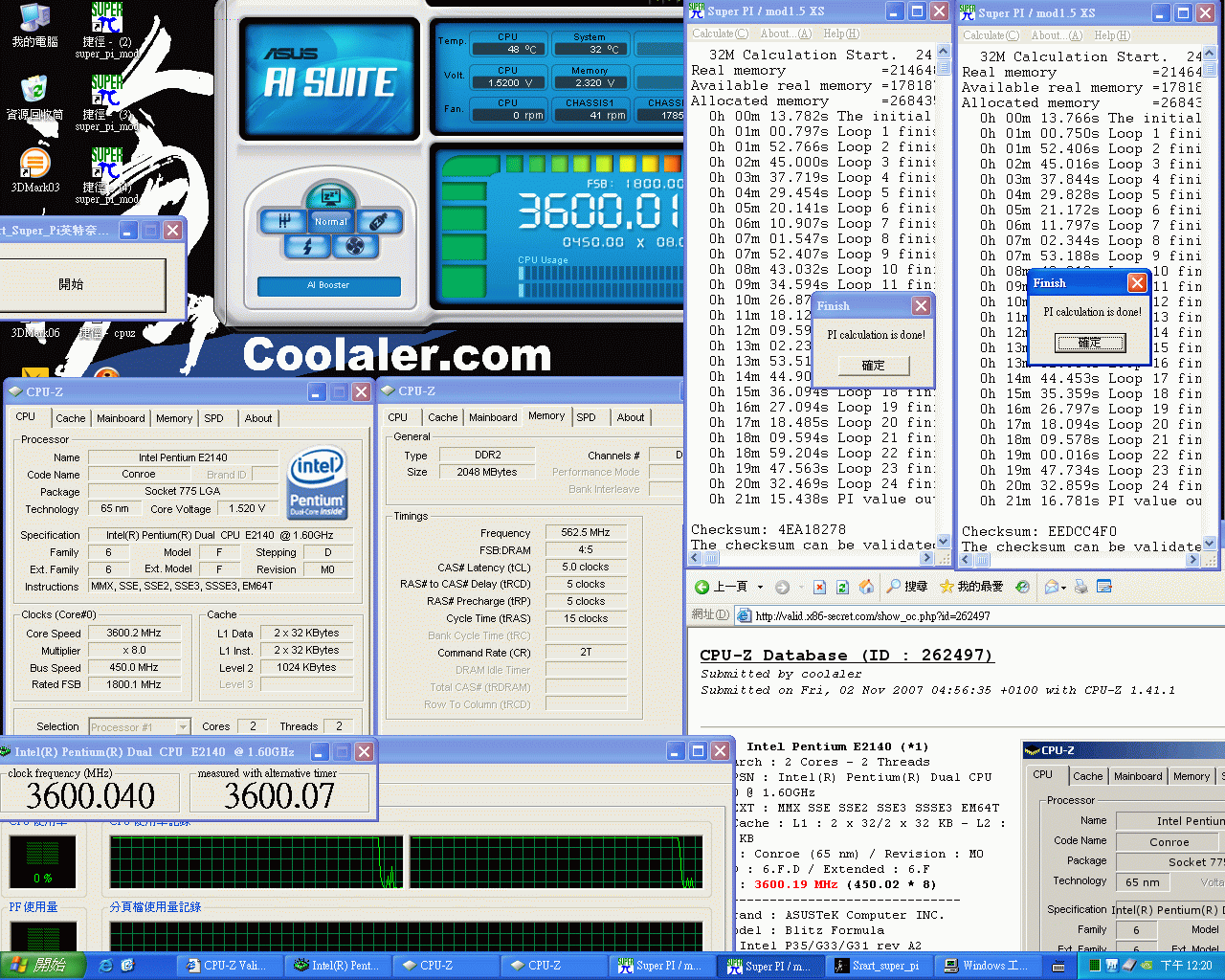Open the Mainboard tab in left CPU-Z window

point(121,418)
